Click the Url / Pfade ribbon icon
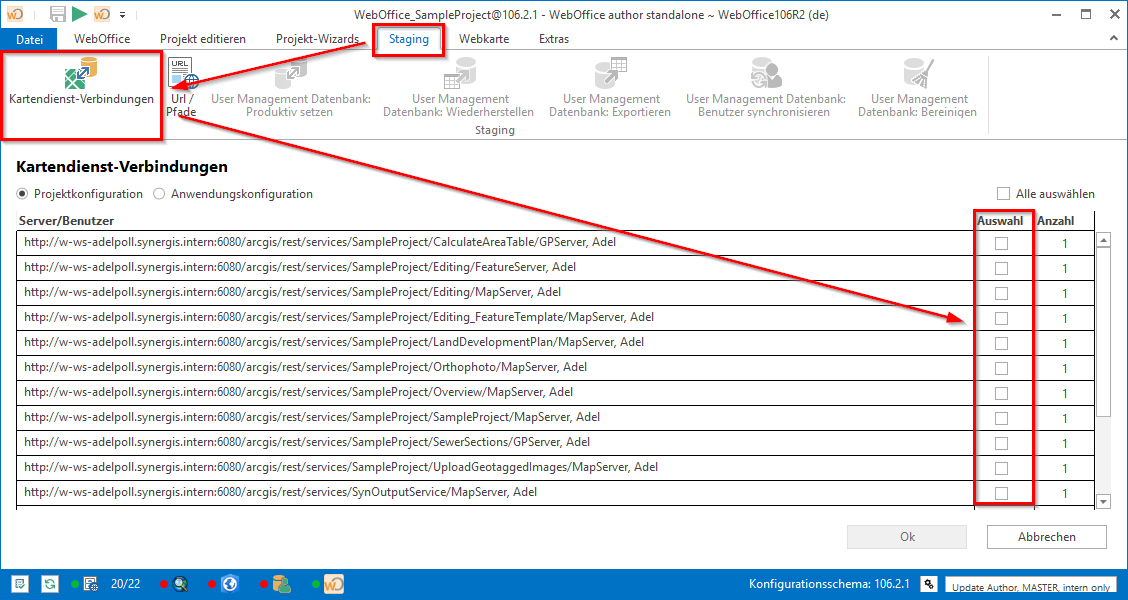This screenshot has width=1128, height=600. click(x=182, y=86)
